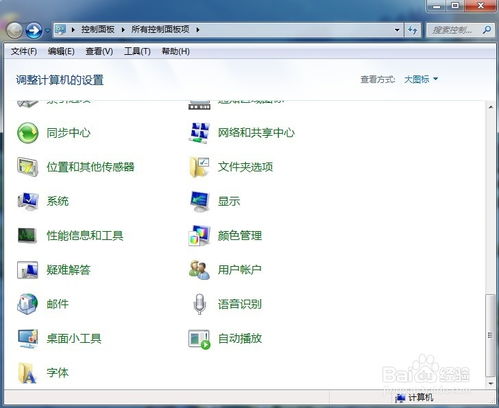Expand the arrow after 所有控制面板项
The height and width of the screenshot is (408, 499).
point(198,30)
